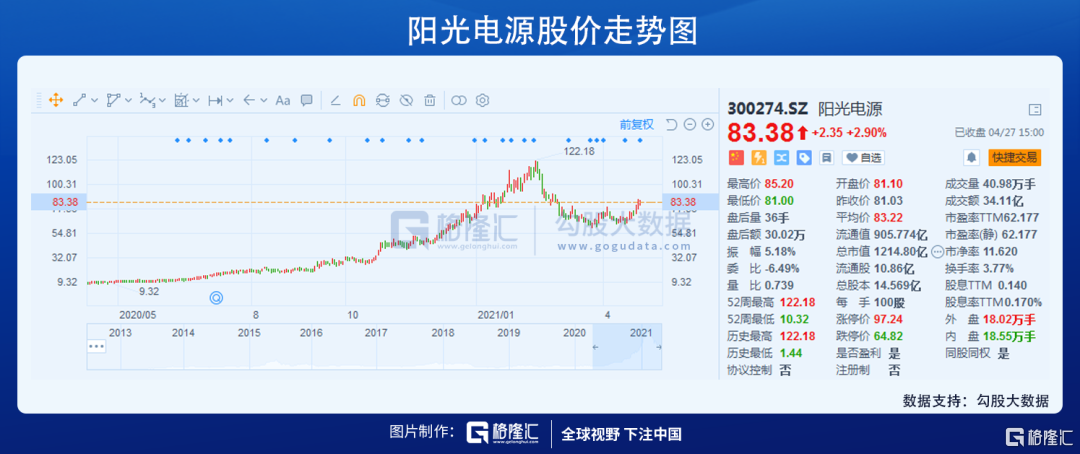This screenshot has width=1080, height=454.
Task: Click the 9.32 low price label under chart
Action: 149,291
